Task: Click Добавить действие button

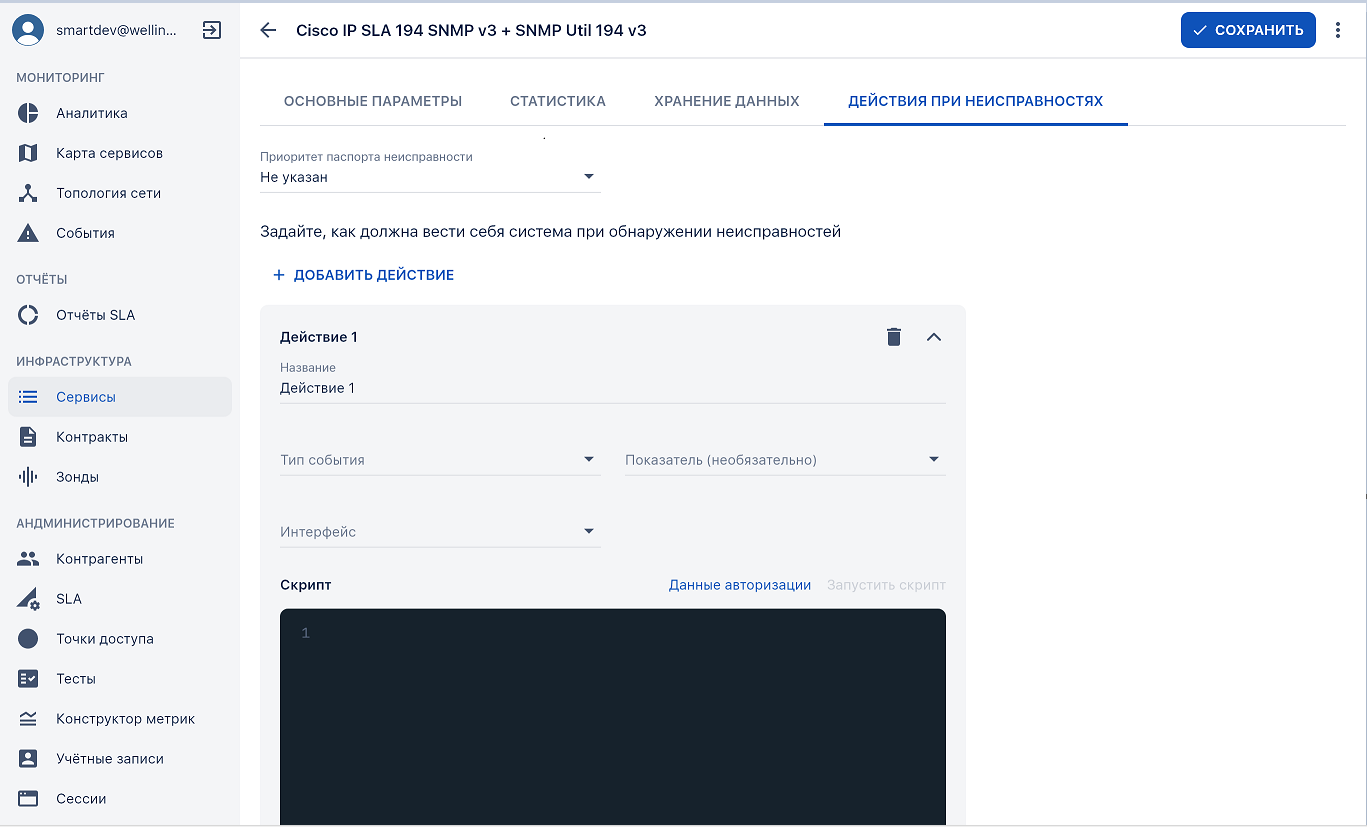Action: [x=363, y=275]
